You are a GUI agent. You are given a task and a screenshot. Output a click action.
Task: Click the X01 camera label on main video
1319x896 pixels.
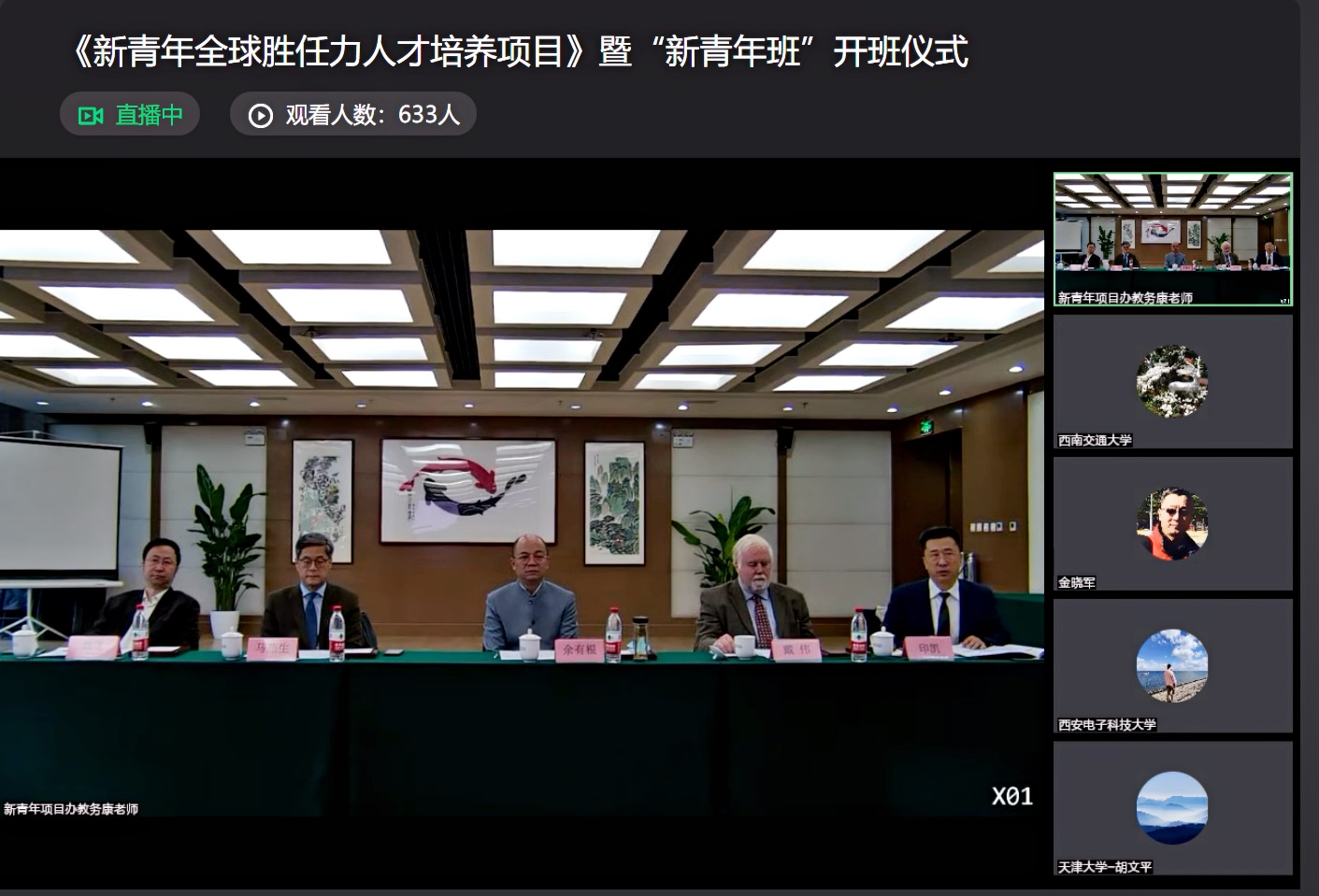[x=1012, y=797]
